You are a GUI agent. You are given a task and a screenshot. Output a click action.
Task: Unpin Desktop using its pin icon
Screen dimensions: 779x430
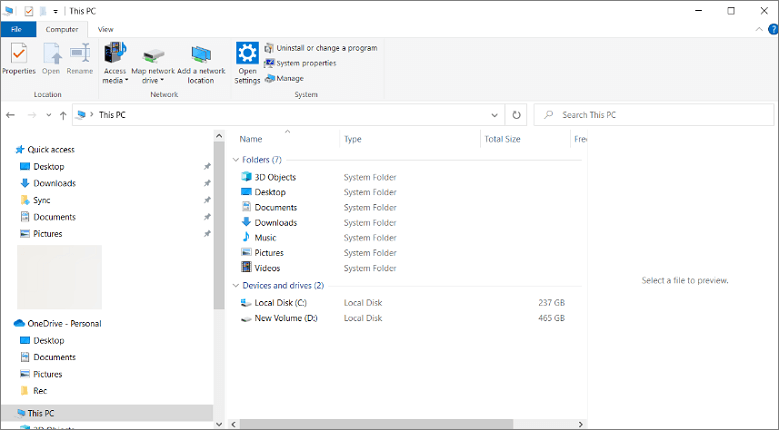click(207, 166)
